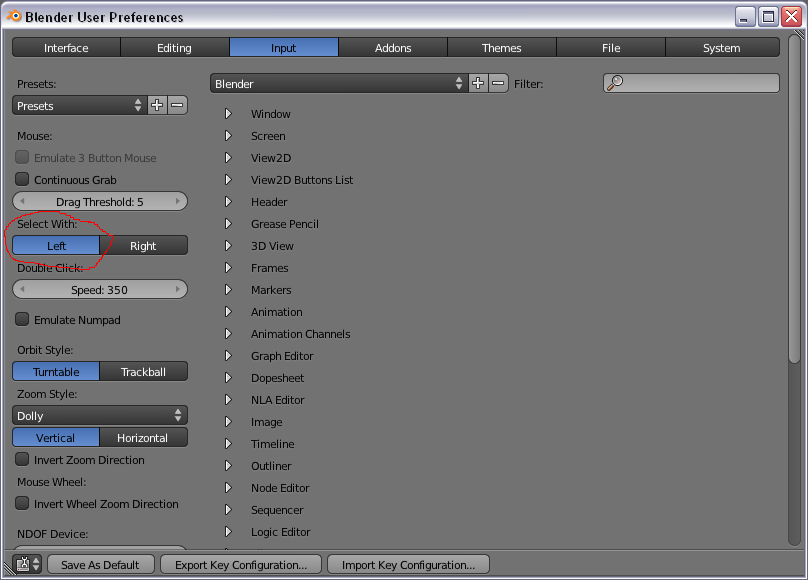Maximize the Blender User Preferences window
The image size is (808, 580).
pos(768,16)
